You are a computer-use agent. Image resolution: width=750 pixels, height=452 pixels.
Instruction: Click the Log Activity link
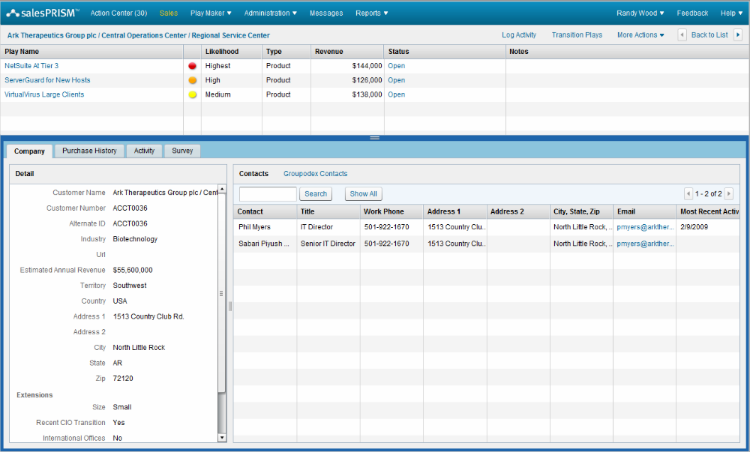click(519, 35)
